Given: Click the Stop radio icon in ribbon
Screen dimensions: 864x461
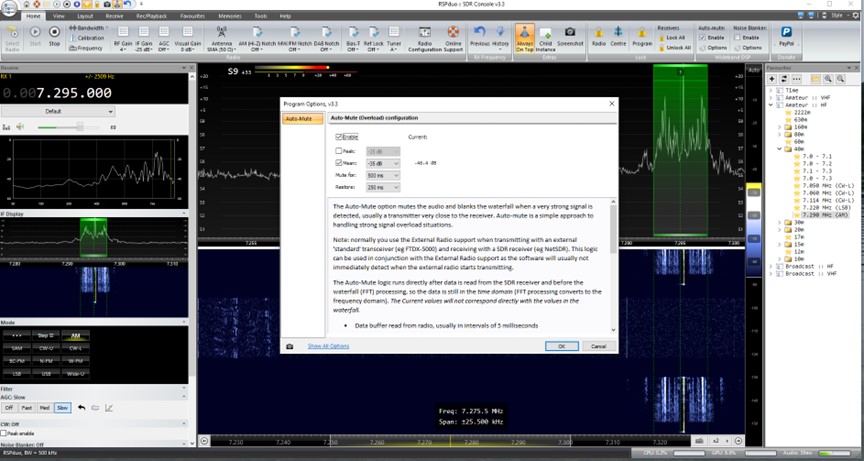Looking at the screenshot, I should [x=55, y=37].
